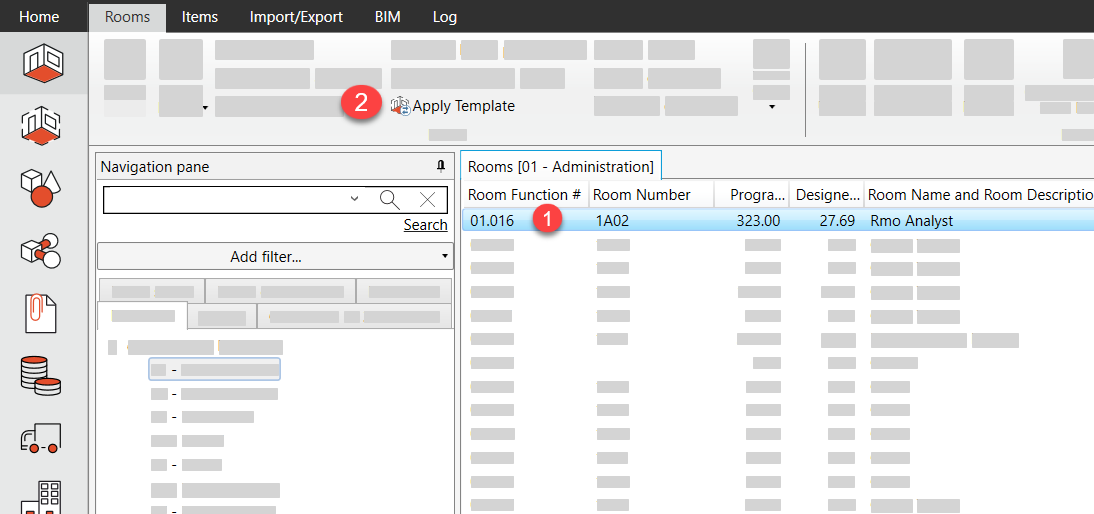Clear the search box with X icon
This screenshot has width=1094, height=514.
pyautogui.click(x=427, y=199)
